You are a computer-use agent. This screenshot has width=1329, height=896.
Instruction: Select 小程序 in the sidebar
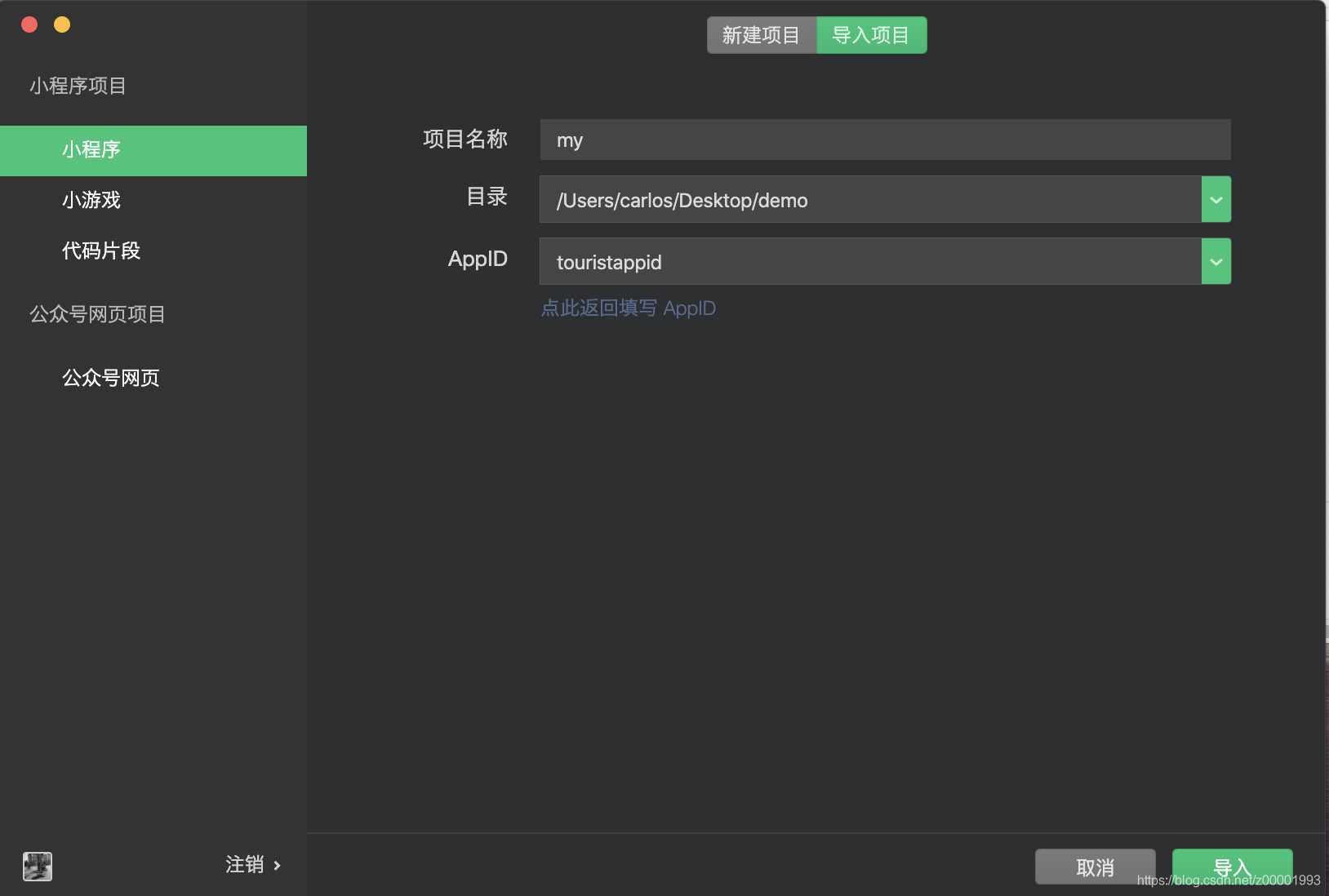pos(153,151)
